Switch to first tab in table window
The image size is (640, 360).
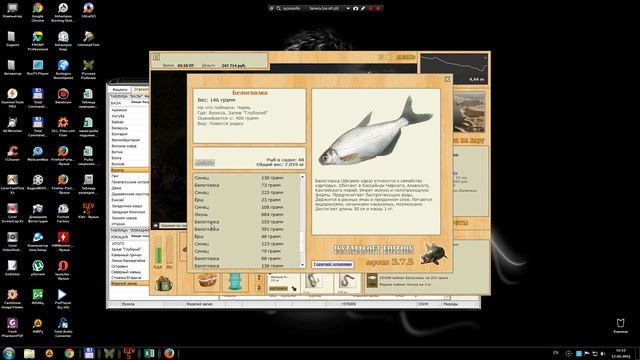pos(120,89)
